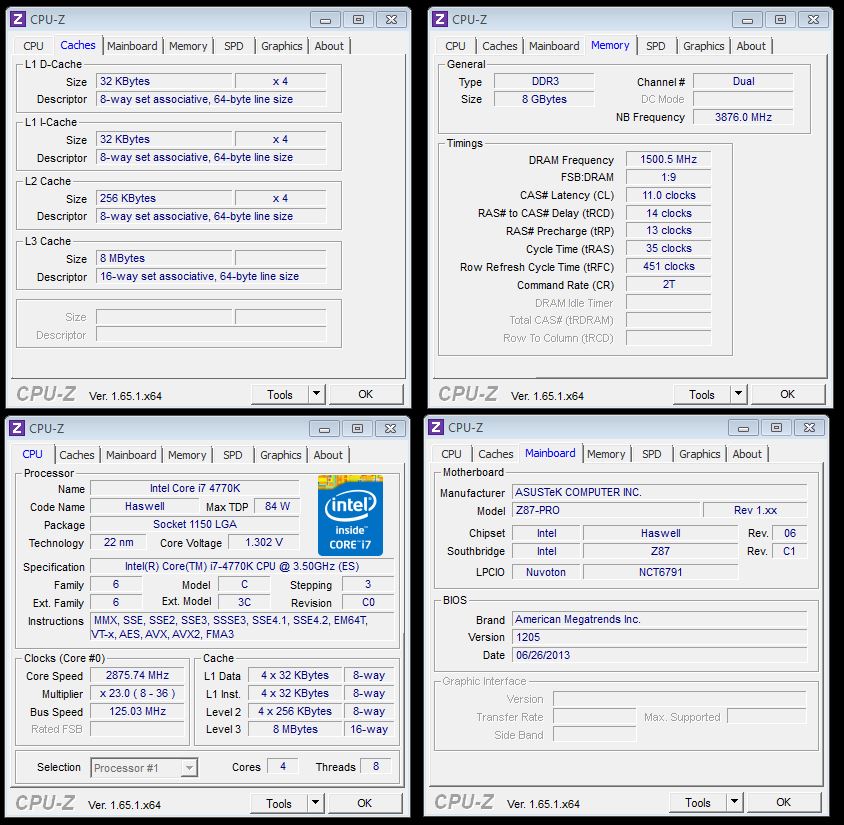Click the Intel Core i7 inside logo

tap(350, 517)
